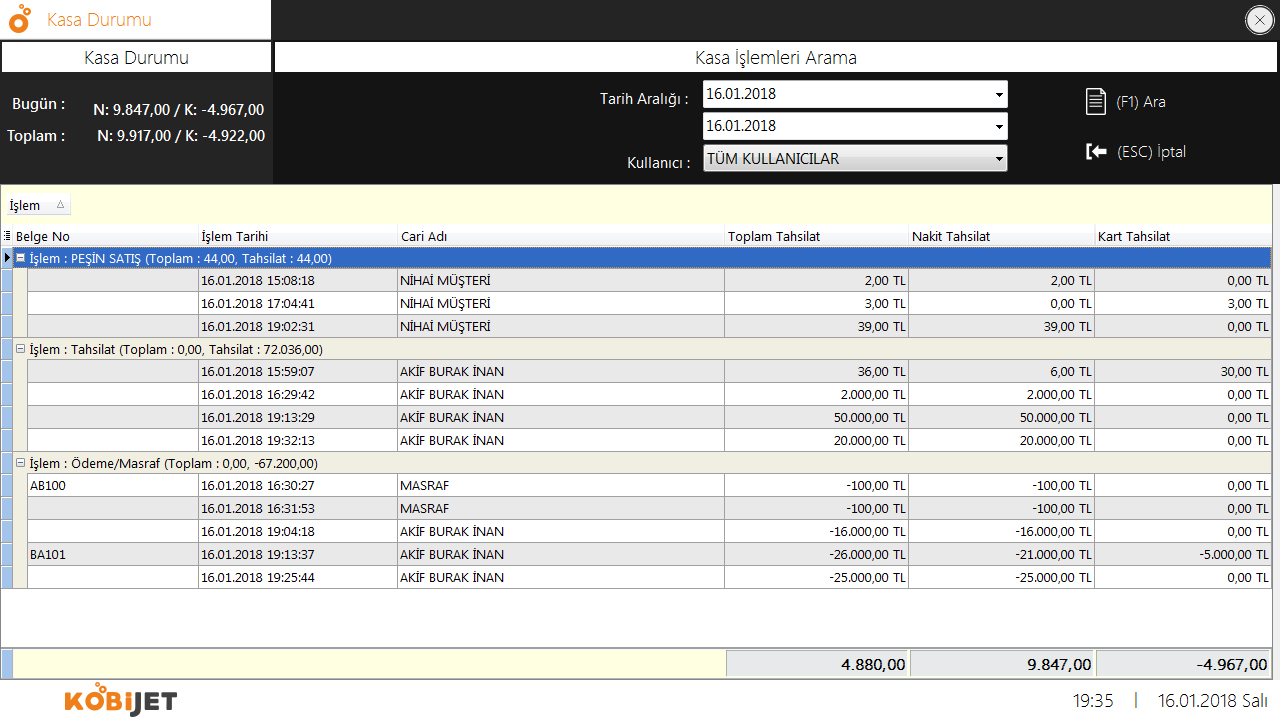Click the -21.000,00 TL Nakit Tahsilat cell
The width and height of the screenshot is (1280, 720).
(x=1002, y=554)
